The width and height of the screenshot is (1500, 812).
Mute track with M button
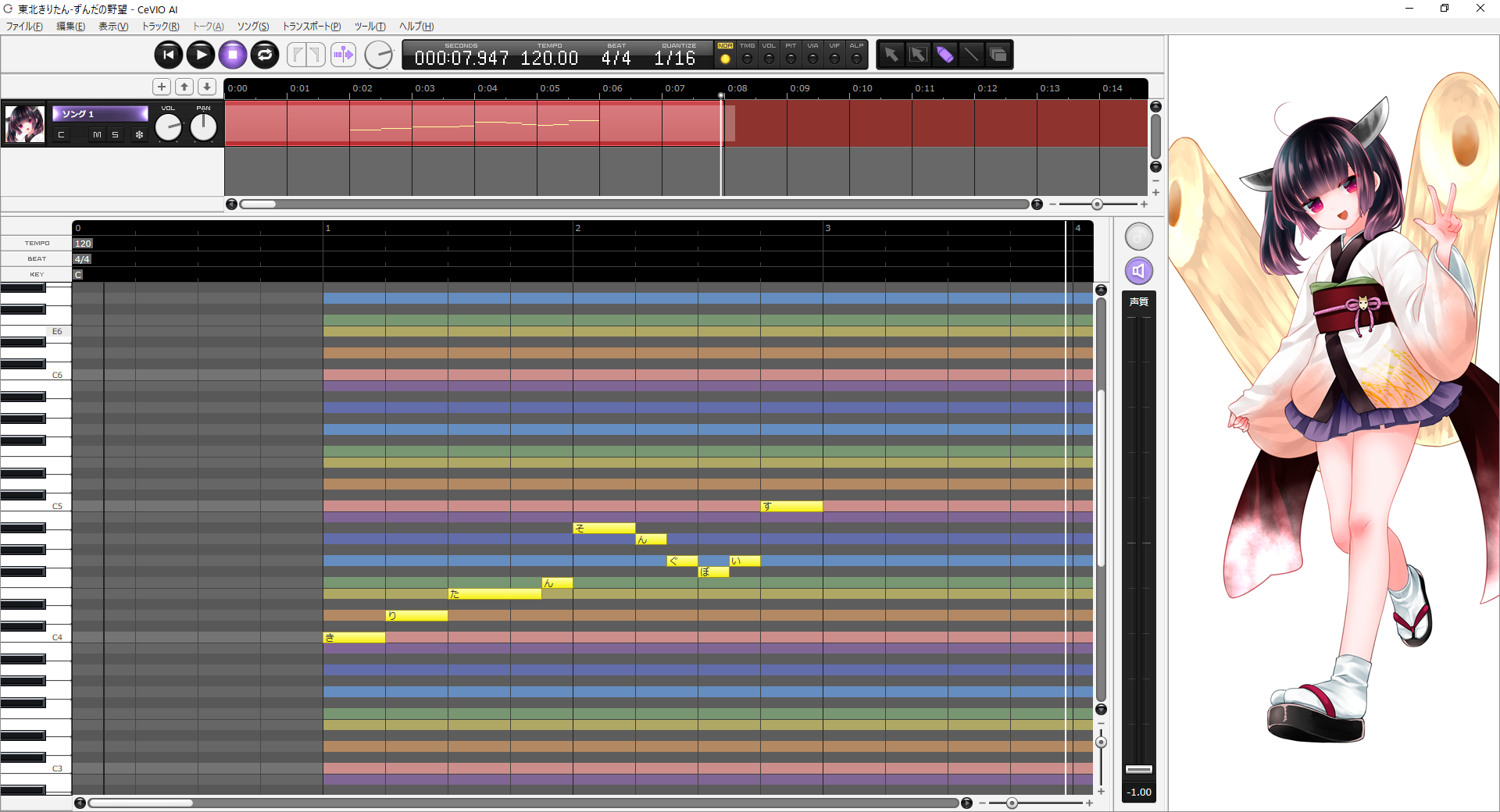point(97,135)
